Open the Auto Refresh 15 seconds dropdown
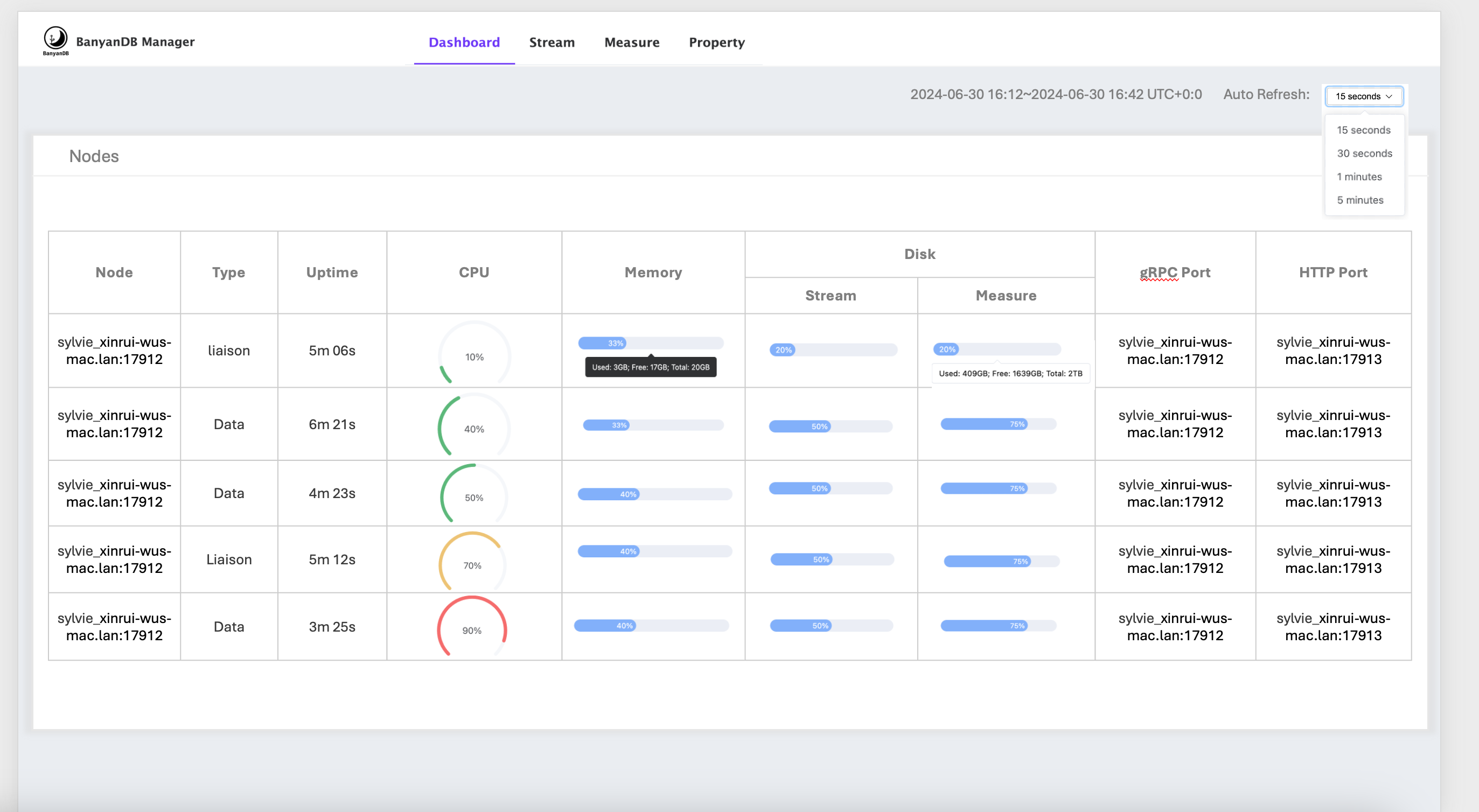The image size is (1479, 812). point(1363,96)
